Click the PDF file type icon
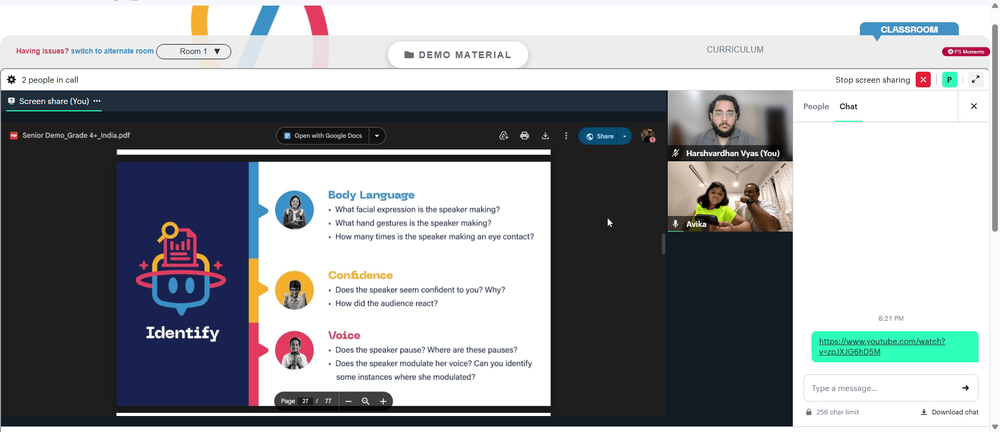This screenshot has width=1000, height=432. coord(14,135)
